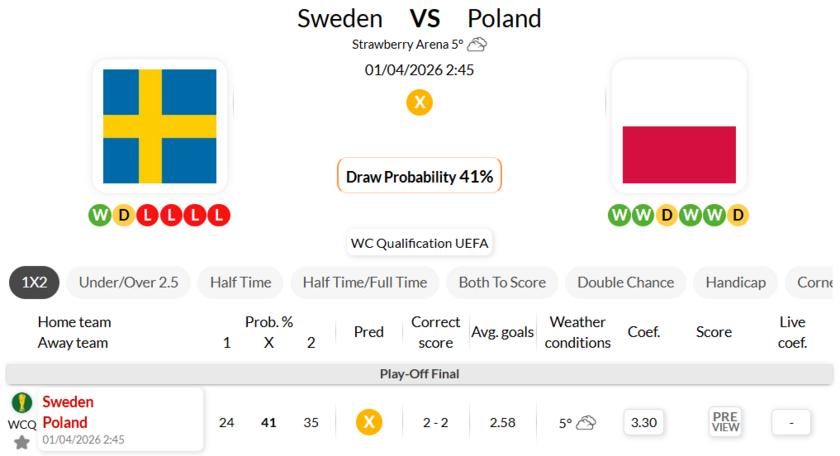Click the WC Qualification UEFA label
The height and width of the screenshot is (456, 840).
tap(420, 243)
